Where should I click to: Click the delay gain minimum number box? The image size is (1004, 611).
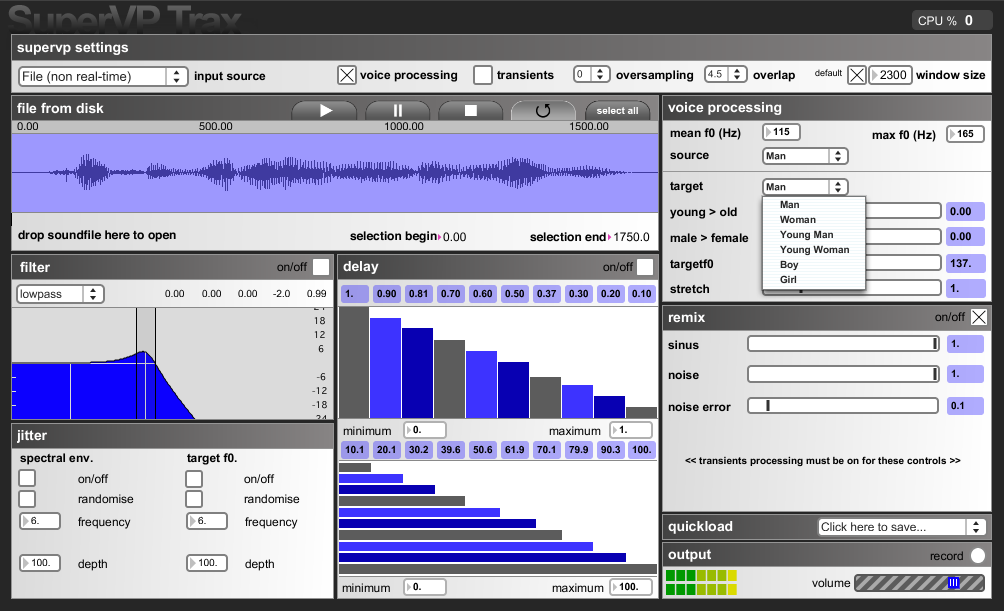coord(425,430)
